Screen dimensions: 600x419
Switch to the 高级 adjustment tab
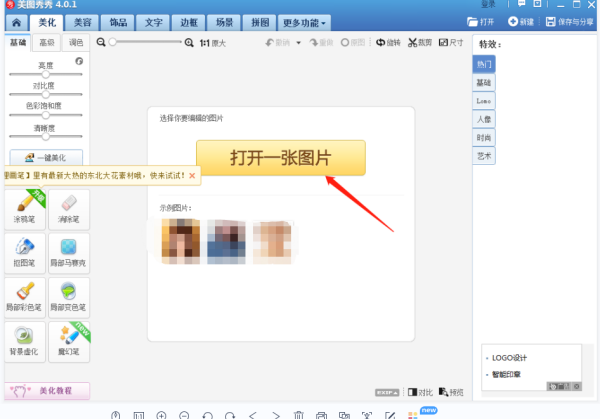47,42
